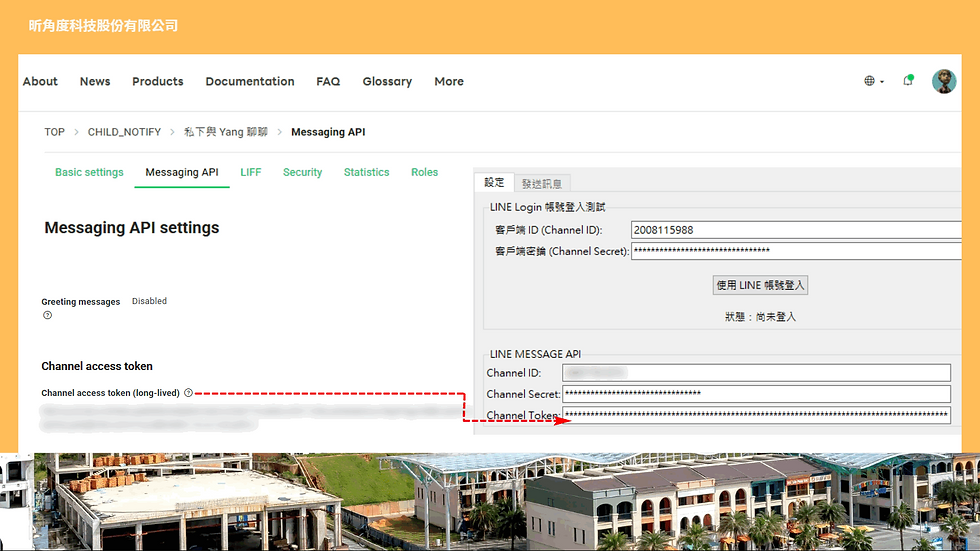Go to TOP in breadcrumb
Screen dimensions: 980x551
pos(54,132)
